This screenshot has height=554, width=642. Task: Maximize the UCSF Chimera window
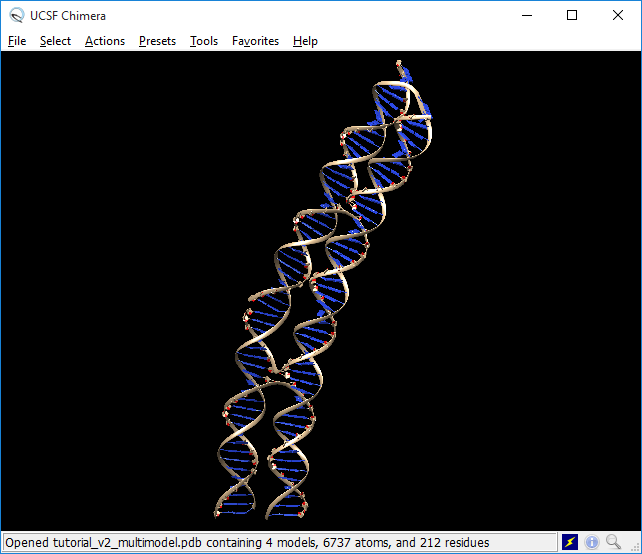coord(572,16)
